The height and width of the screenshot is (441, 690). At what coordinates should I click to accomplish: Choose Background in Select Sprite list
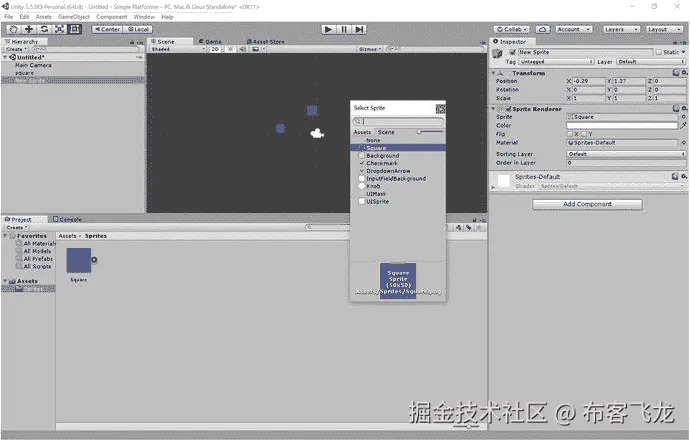(x=398, y=155)
